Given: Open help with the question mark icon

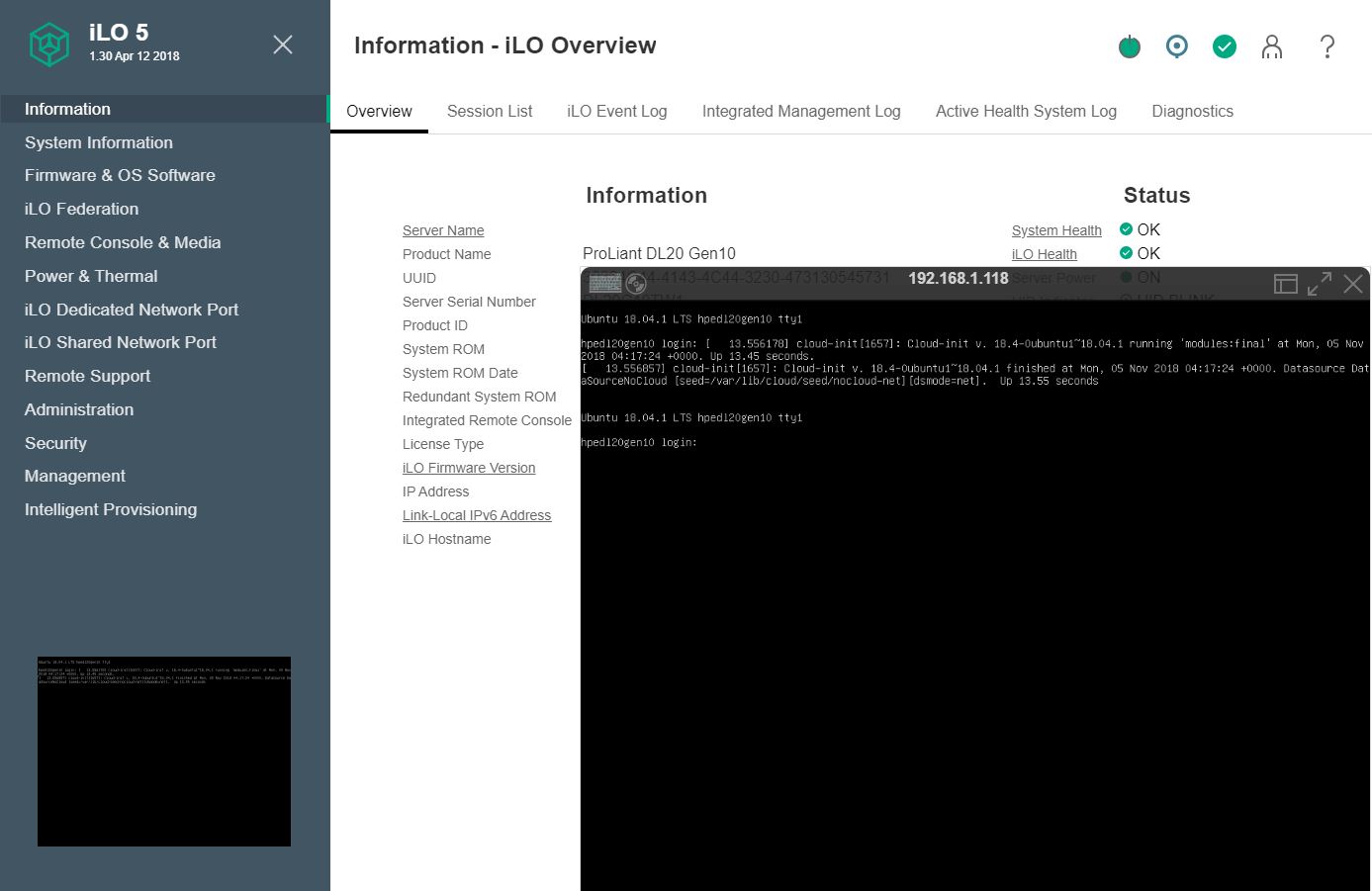Looking at the screenshot, I should point(1327,46).
